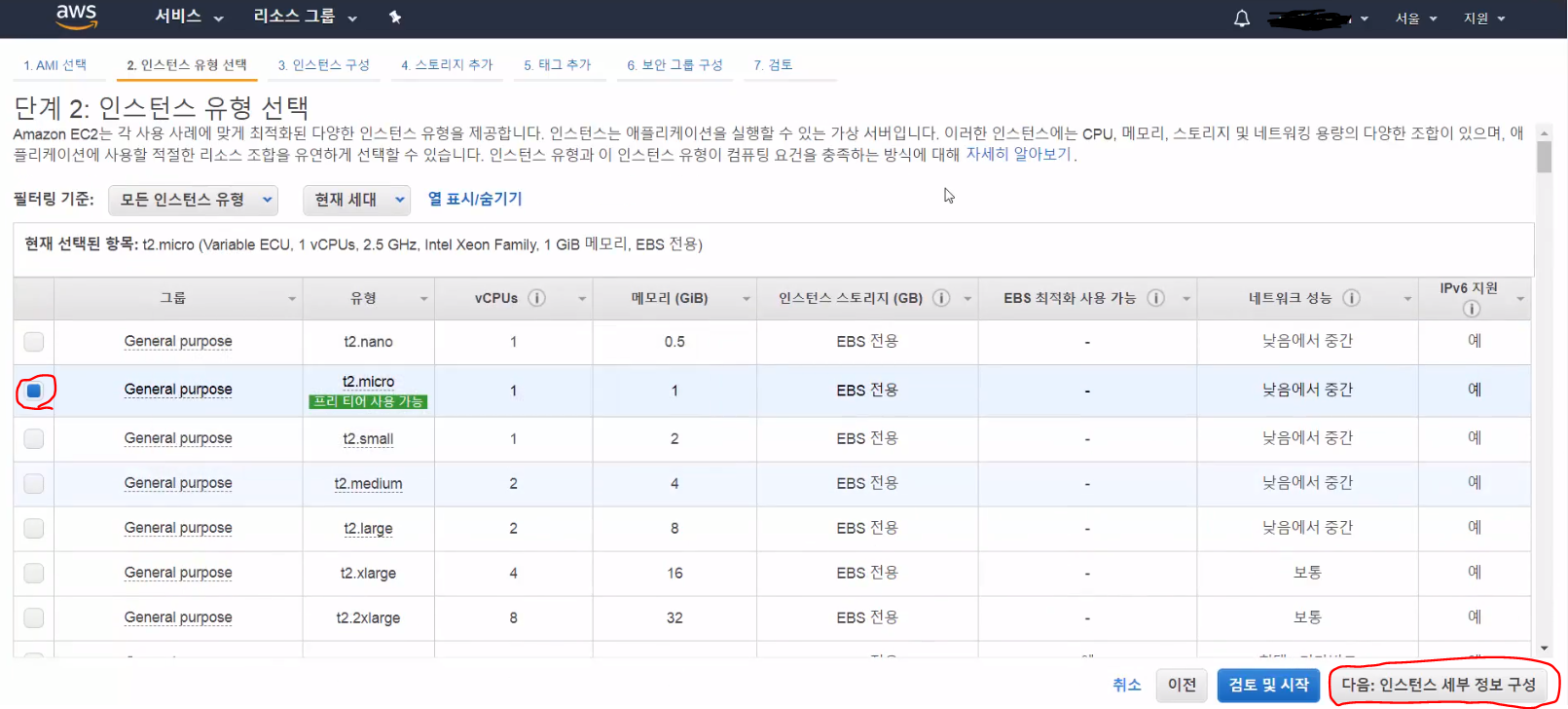
Task: Show info for IPv6 지원 column
Action: (1472, 309)
